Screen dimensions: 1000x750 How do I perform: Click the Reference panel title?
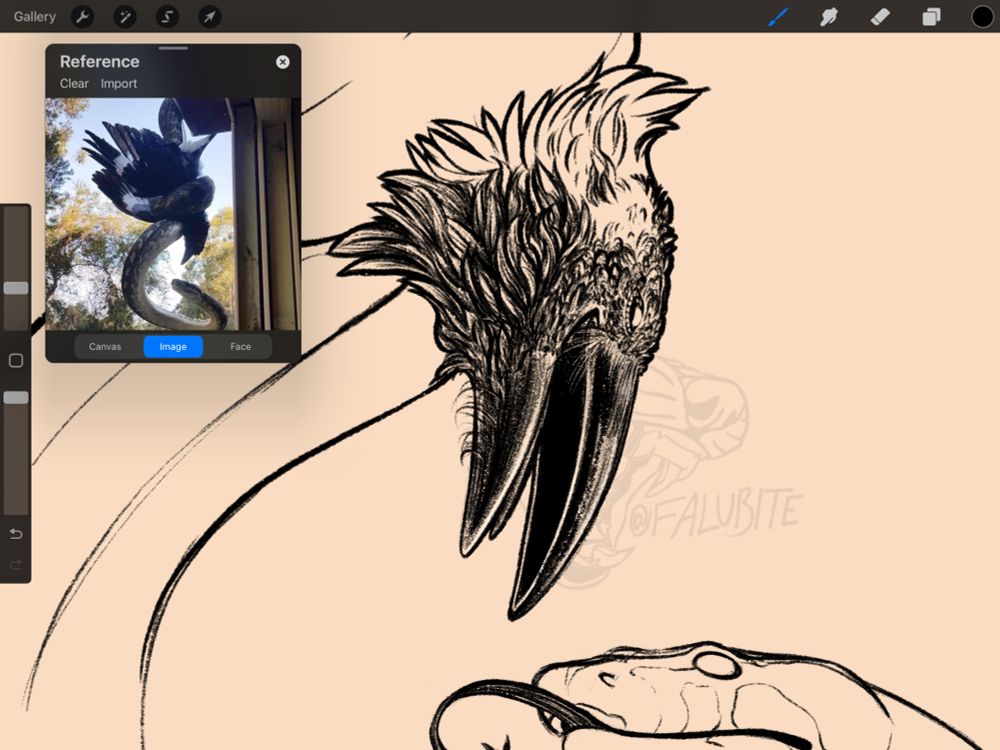click(99, 61)
